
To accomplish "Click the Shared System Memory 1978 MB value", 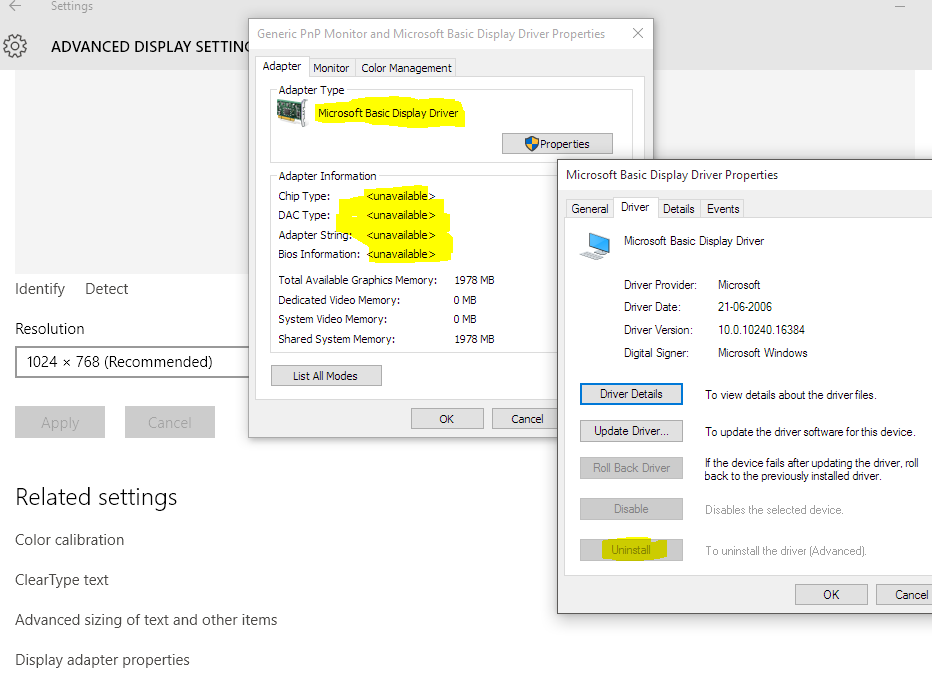I will coord(474,339).
